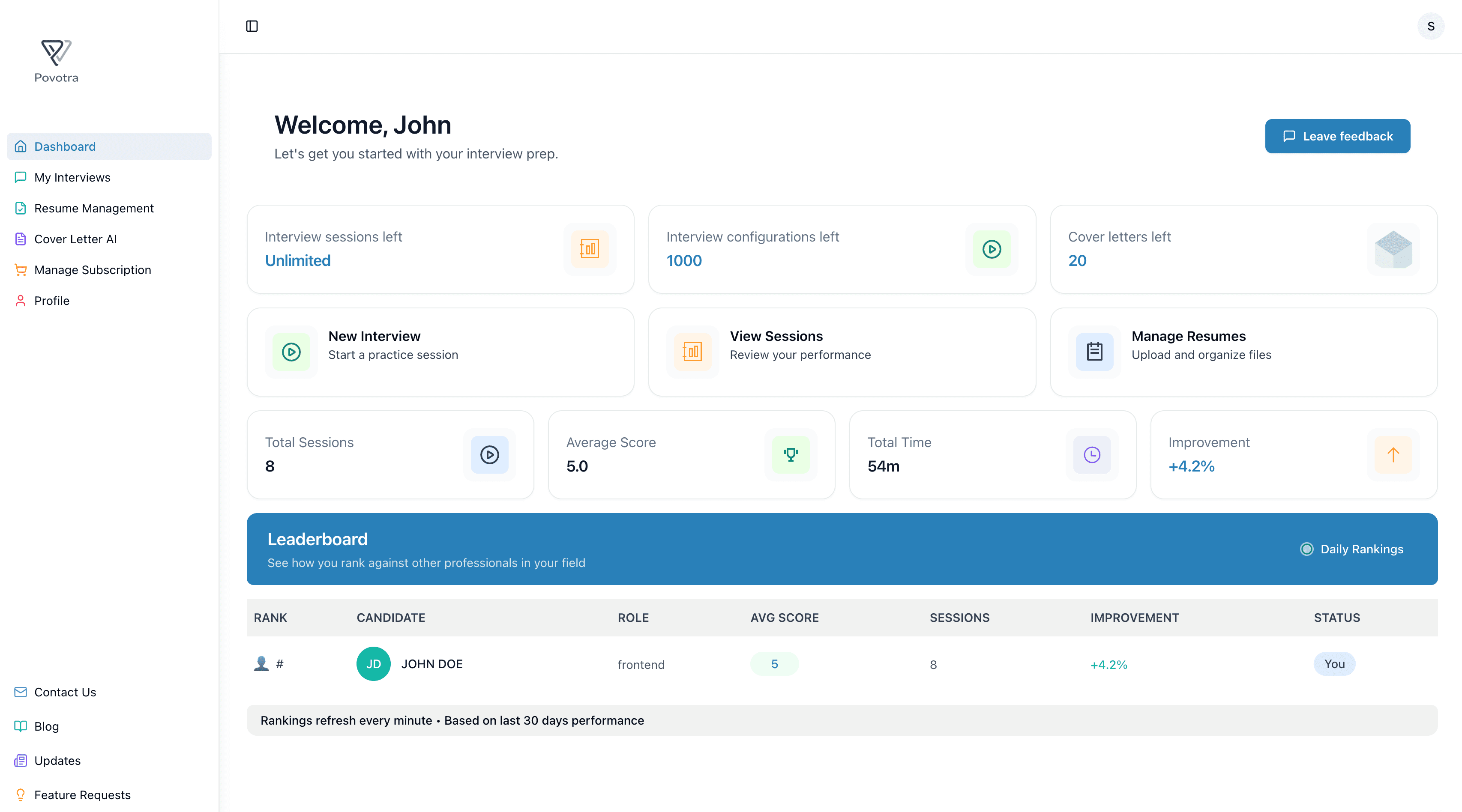Viewport: 1462px width, 812px height.
Task: Click the Leave feedback button
Action: click(x=1337, y=136)
